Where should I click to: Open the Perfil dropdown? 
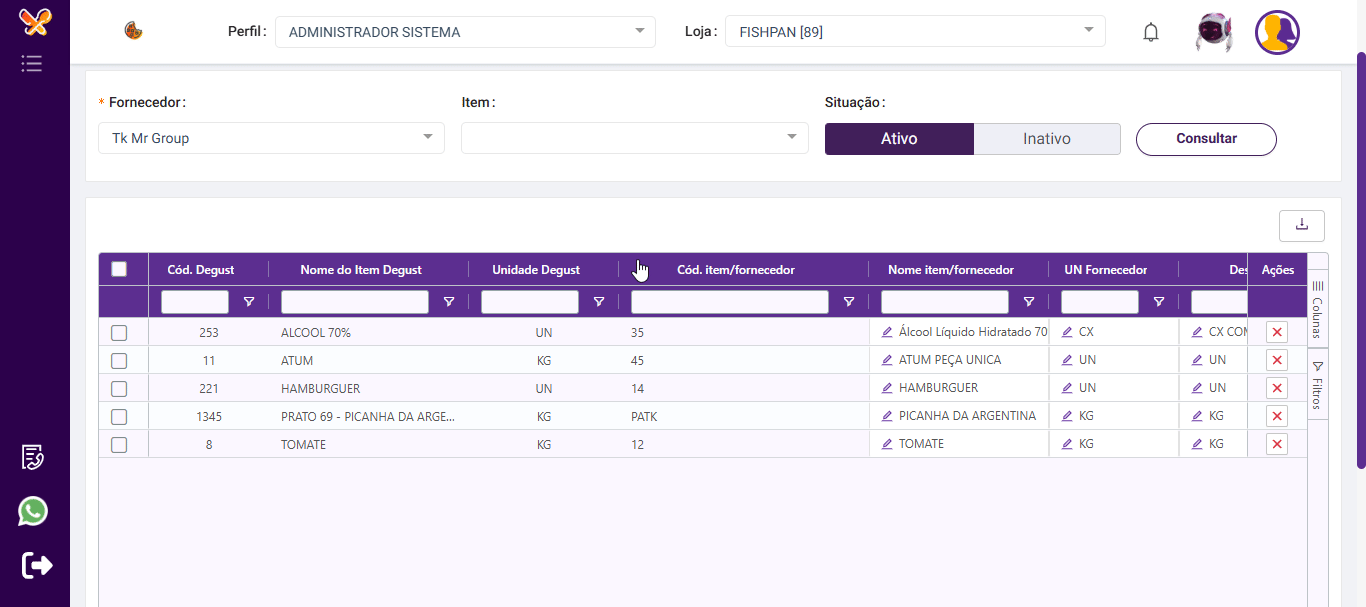click(465, 32)
